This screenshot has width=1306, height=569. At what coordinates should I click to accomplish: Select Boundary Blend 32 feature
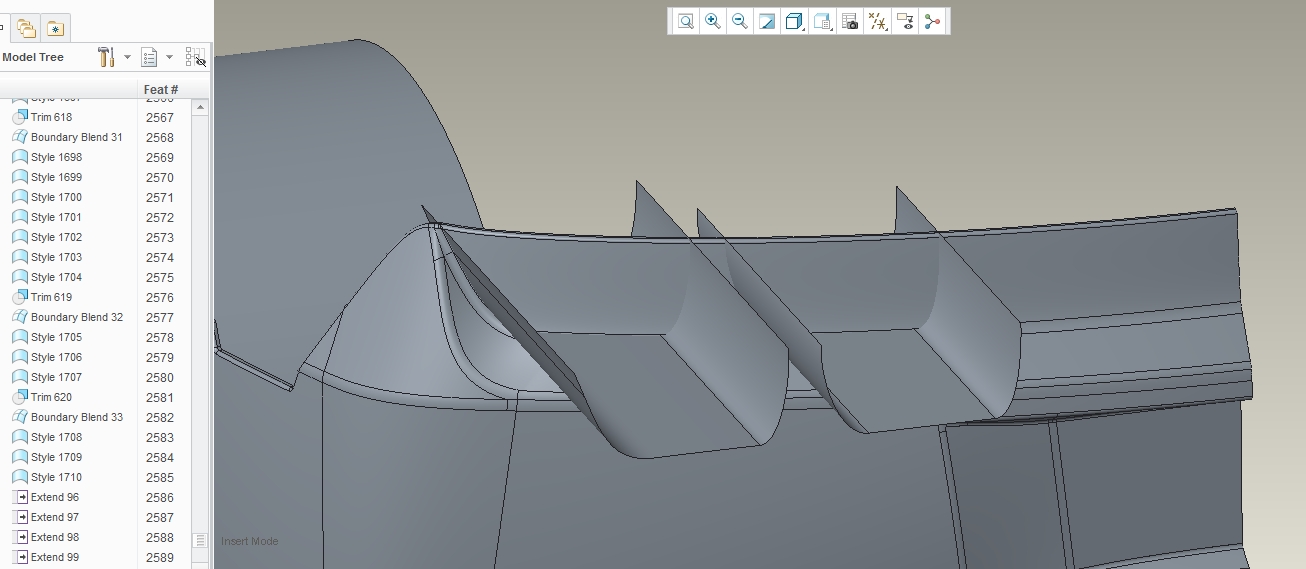point(77,317)
